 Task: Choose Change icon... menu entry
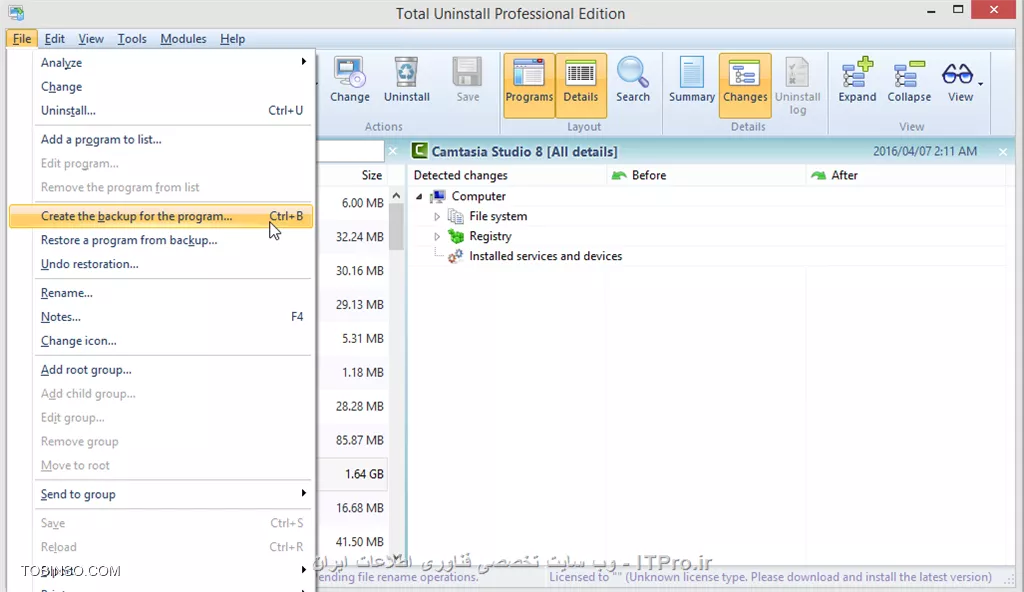(161, 341)
